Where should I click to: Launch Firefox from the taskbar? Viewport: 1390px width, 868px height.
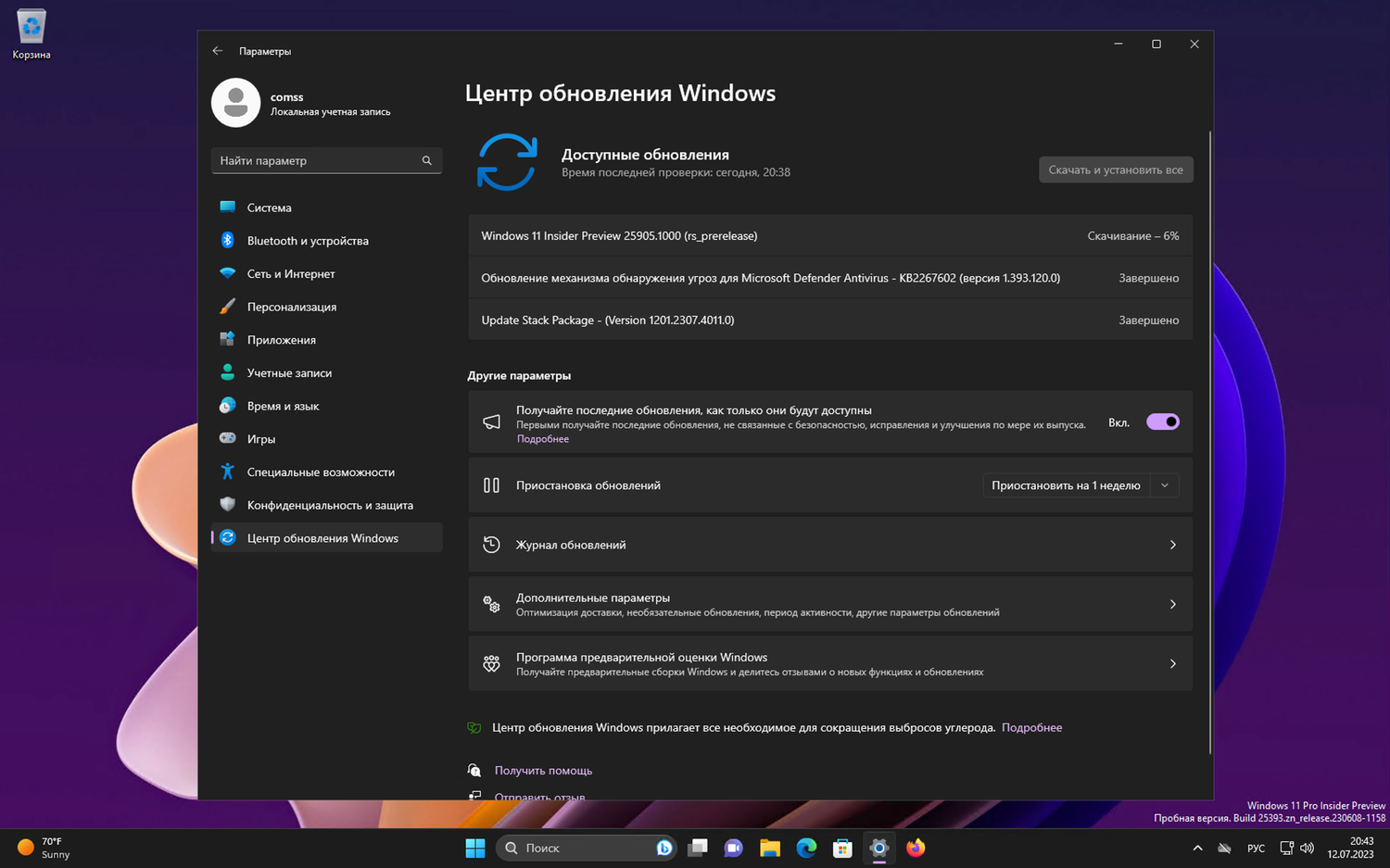pos(915,848)
